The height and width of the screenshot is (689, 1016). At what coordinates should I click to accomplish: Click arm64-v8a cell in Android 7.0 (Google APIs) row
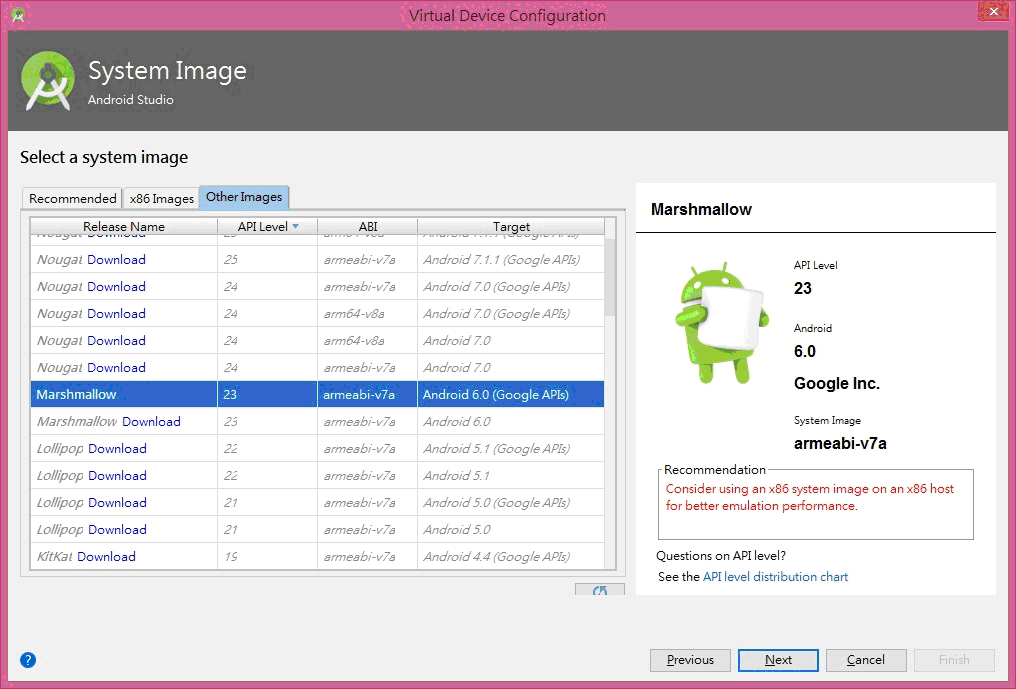(367, 314)
